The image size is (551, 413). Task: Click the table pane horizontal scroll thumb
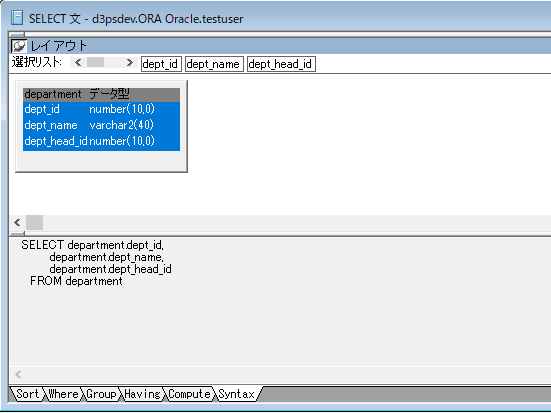pyautogui.click(x=34, y=222)
